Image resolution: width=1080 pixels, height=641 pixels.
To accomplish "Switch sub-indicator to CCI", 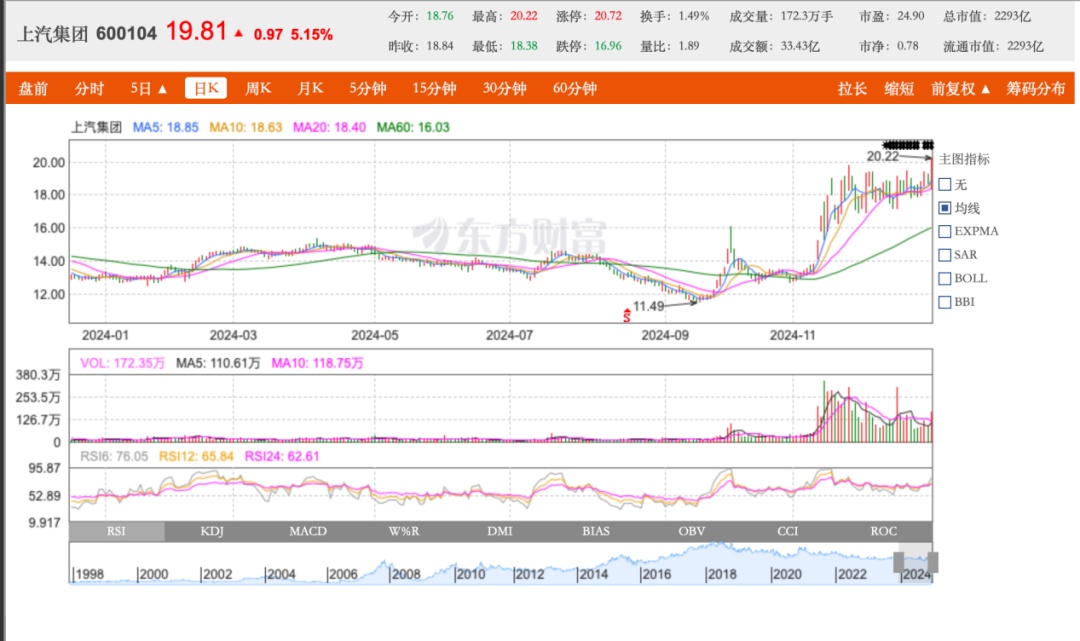I will (787, 531).
